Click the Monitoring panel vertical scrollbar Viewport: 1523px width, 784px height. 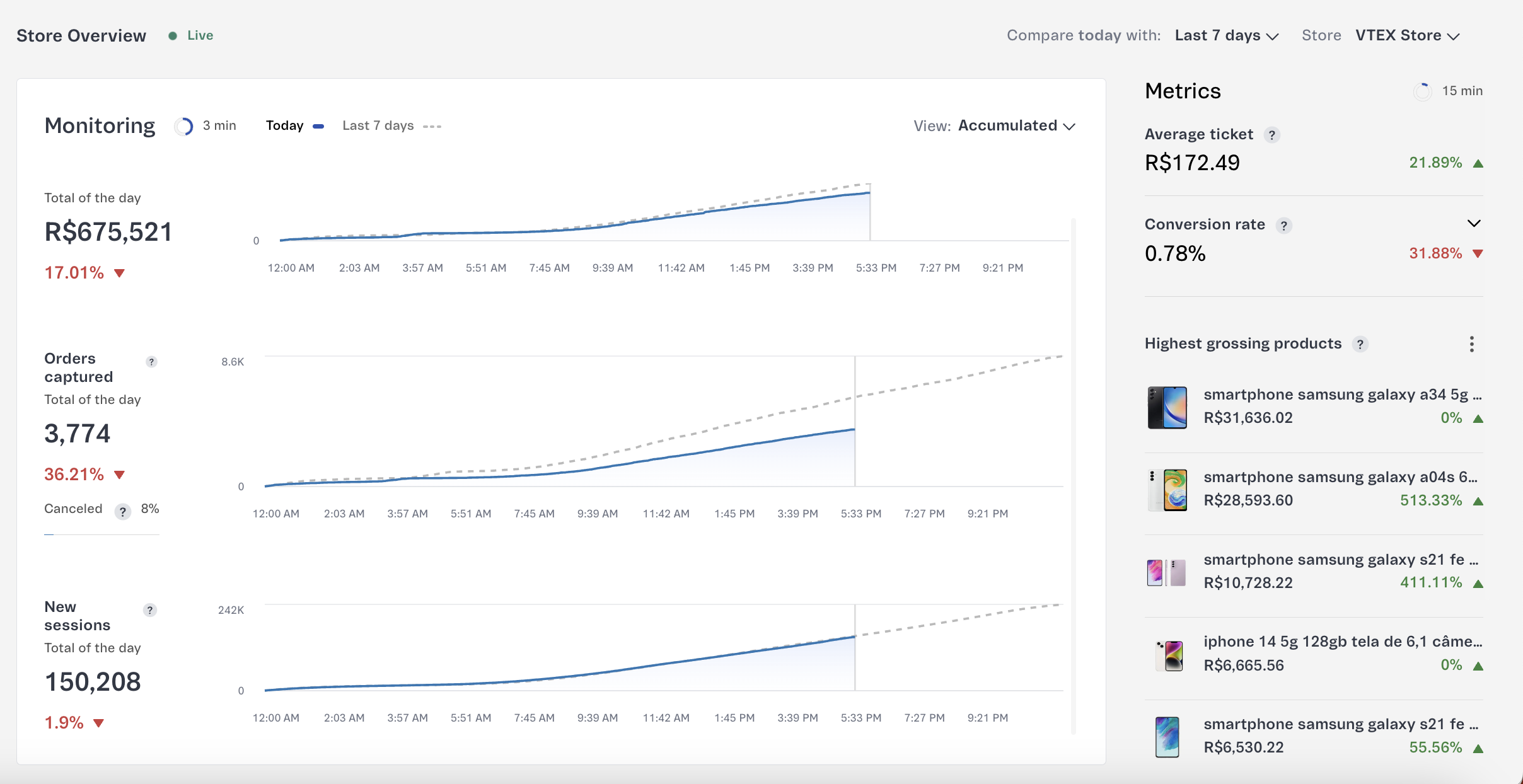tap(1073, 476)
